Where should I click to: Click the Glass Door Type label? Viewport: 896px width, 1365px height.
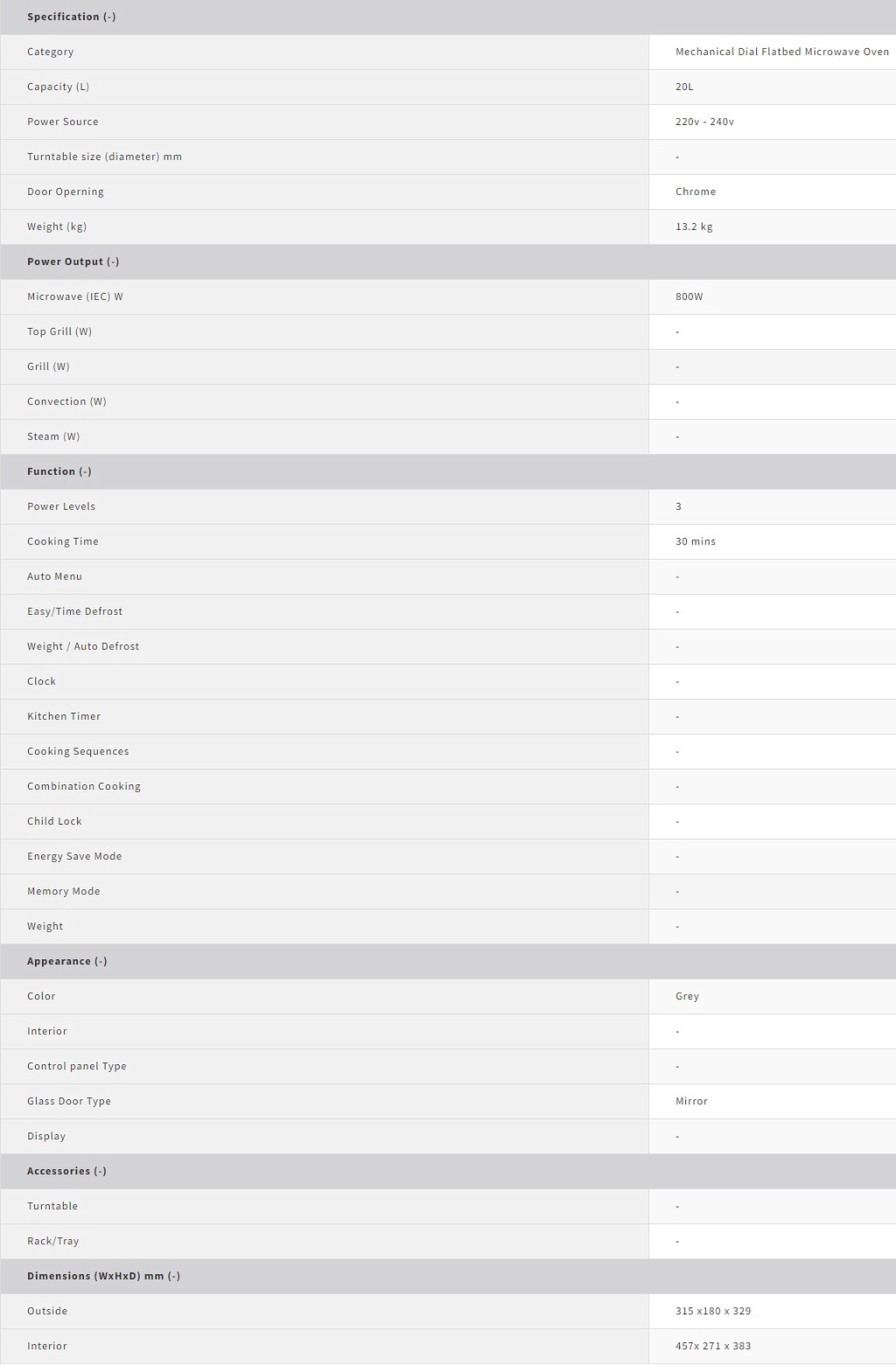tap(68, 1102)
